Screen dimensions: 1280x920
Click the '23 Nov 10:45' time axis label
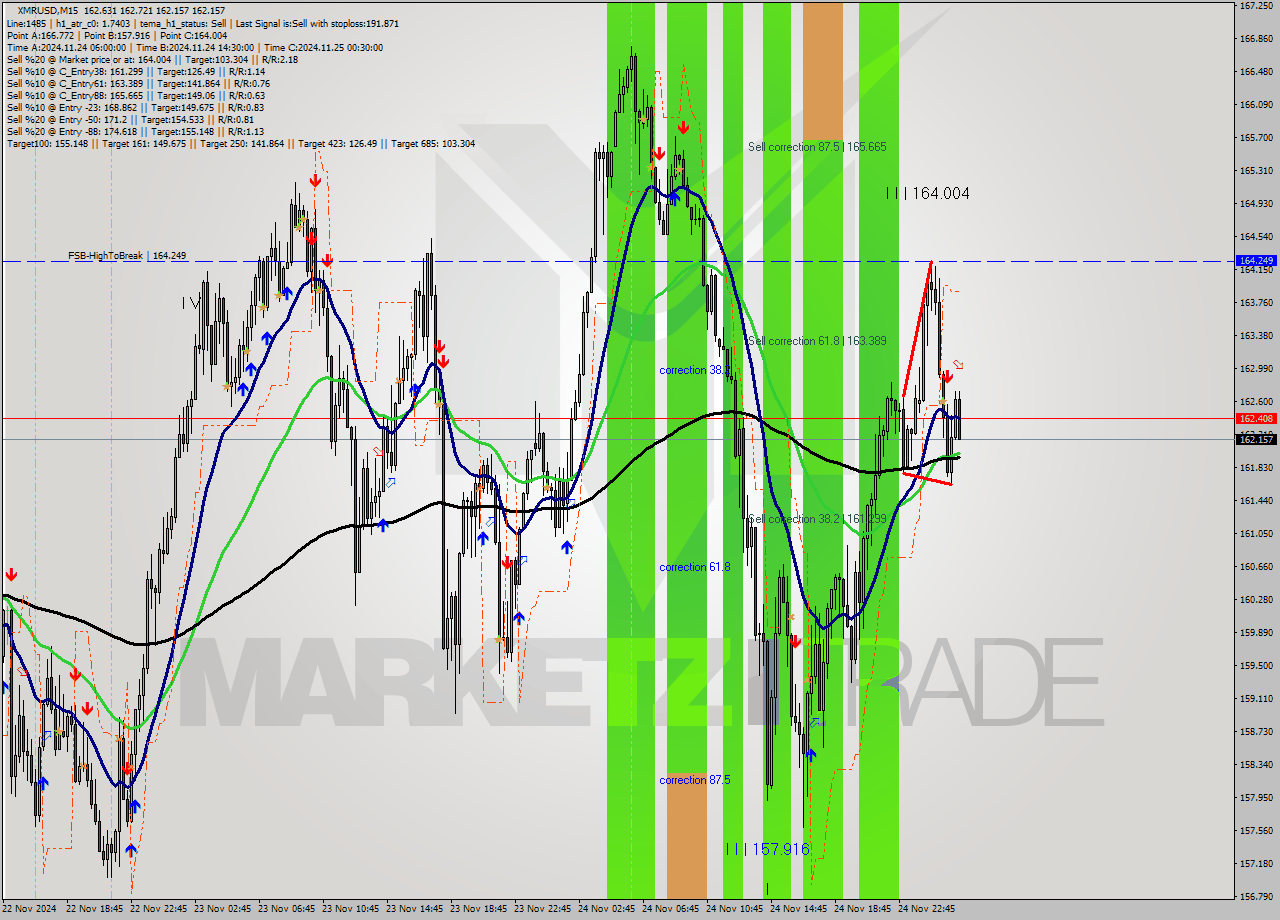[x=350, y=910]
